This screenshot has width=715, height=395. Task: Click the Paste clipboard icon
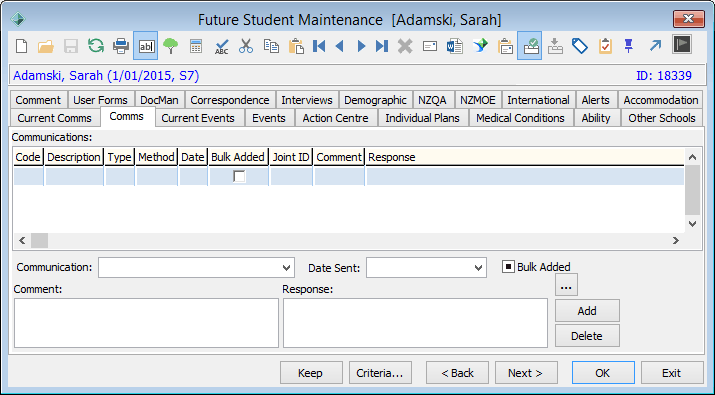[x=296, y=46]
